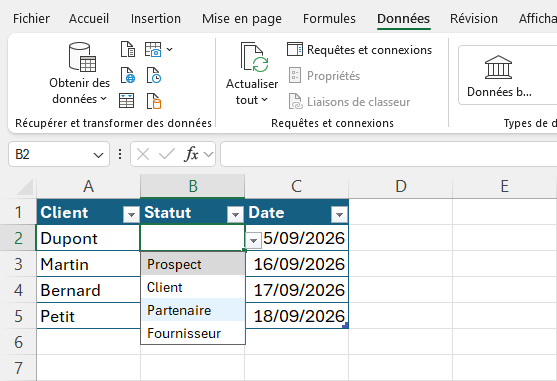
Task: Click the From Web data icon
Action: [x=128, y=75]
